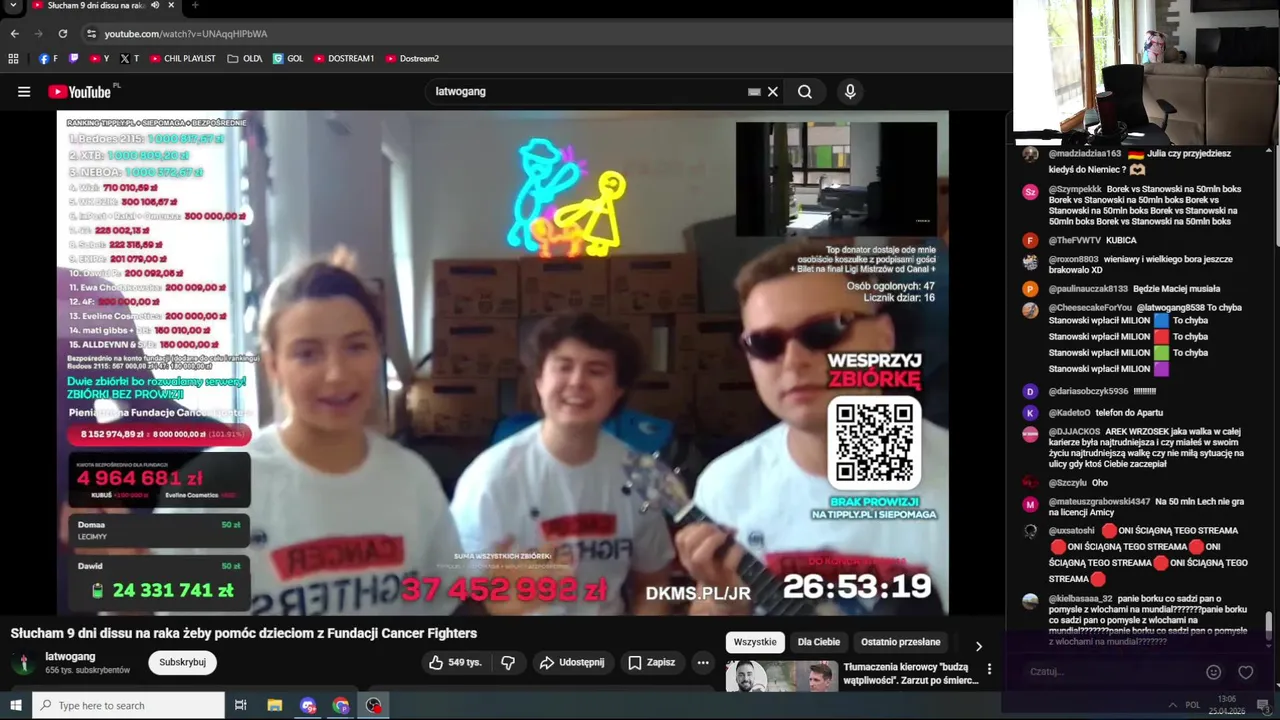
Task: Save the video with Zapisz
Action: click(x=651, y=662)
